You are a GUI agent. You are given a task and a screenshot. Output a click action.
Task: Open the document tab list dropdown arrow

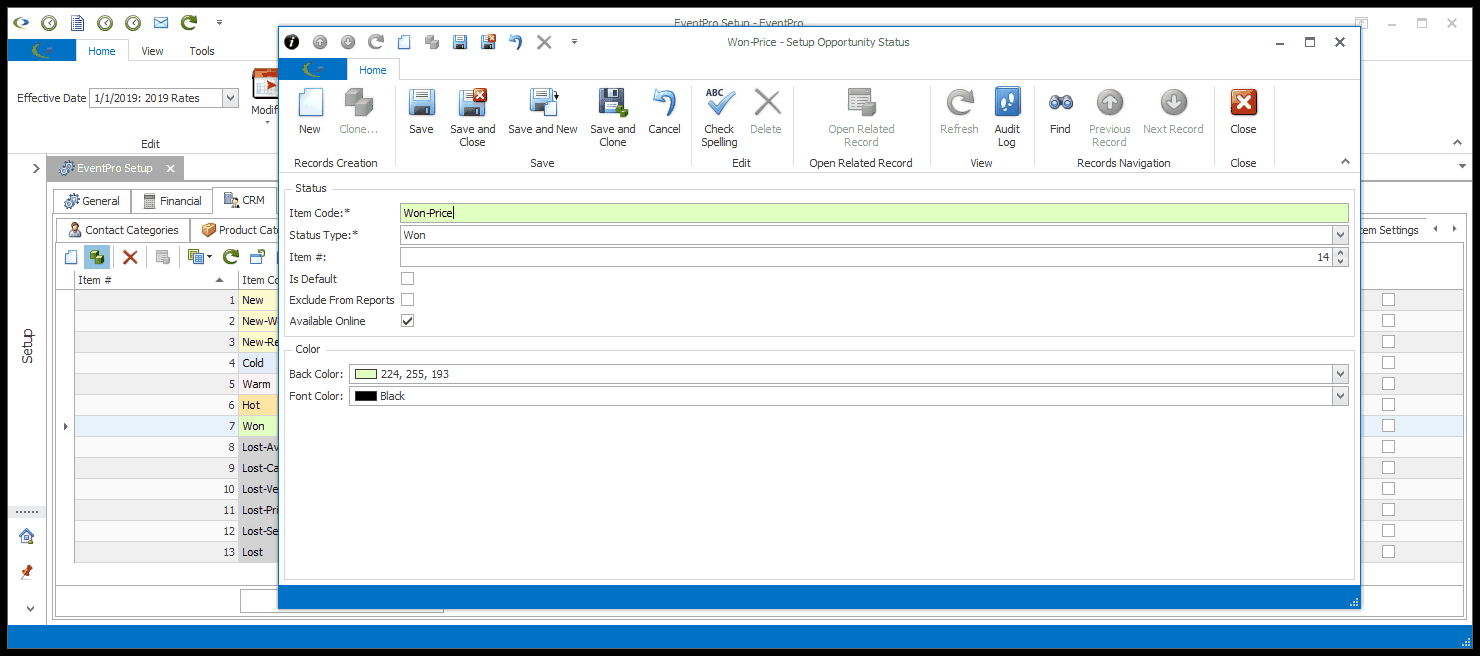click(1462, 166)
